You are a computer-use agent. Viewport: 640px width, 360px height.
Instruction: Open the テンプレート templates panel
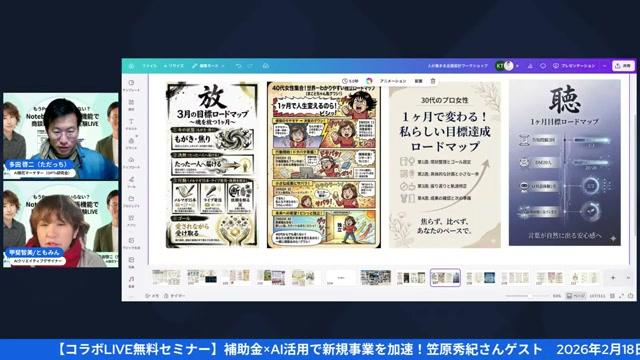coord(131,86)
